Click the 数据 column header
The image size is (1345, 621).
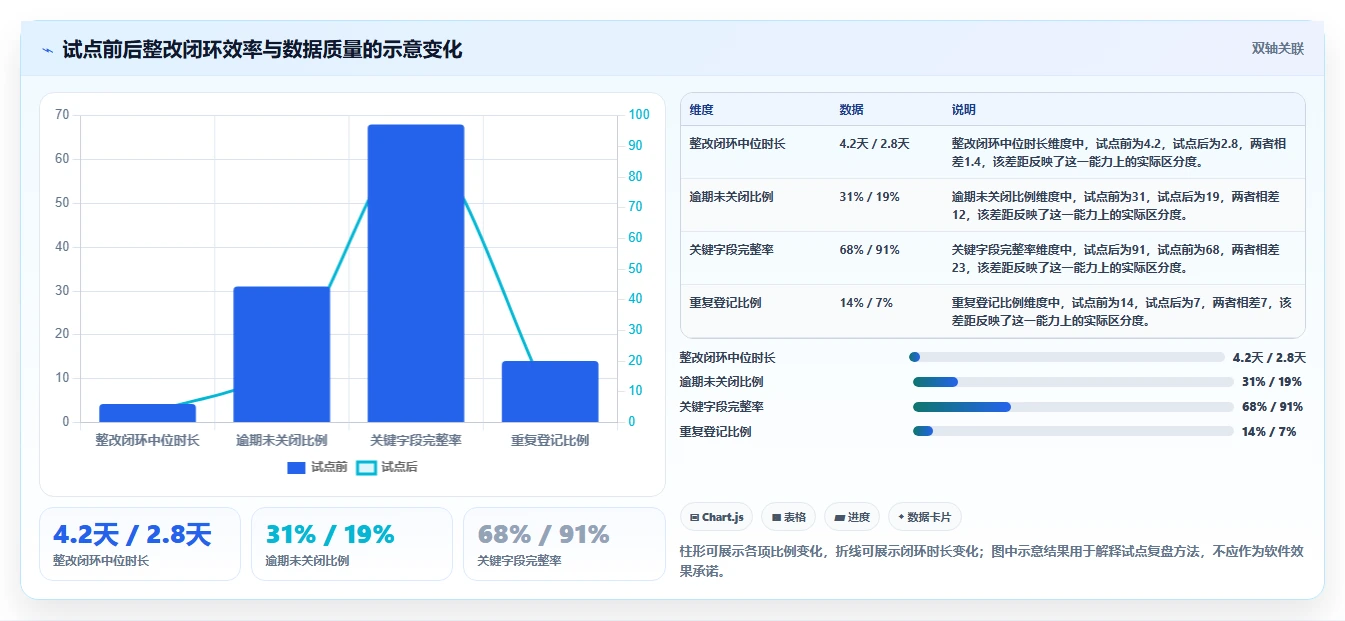tap(852, 110)
